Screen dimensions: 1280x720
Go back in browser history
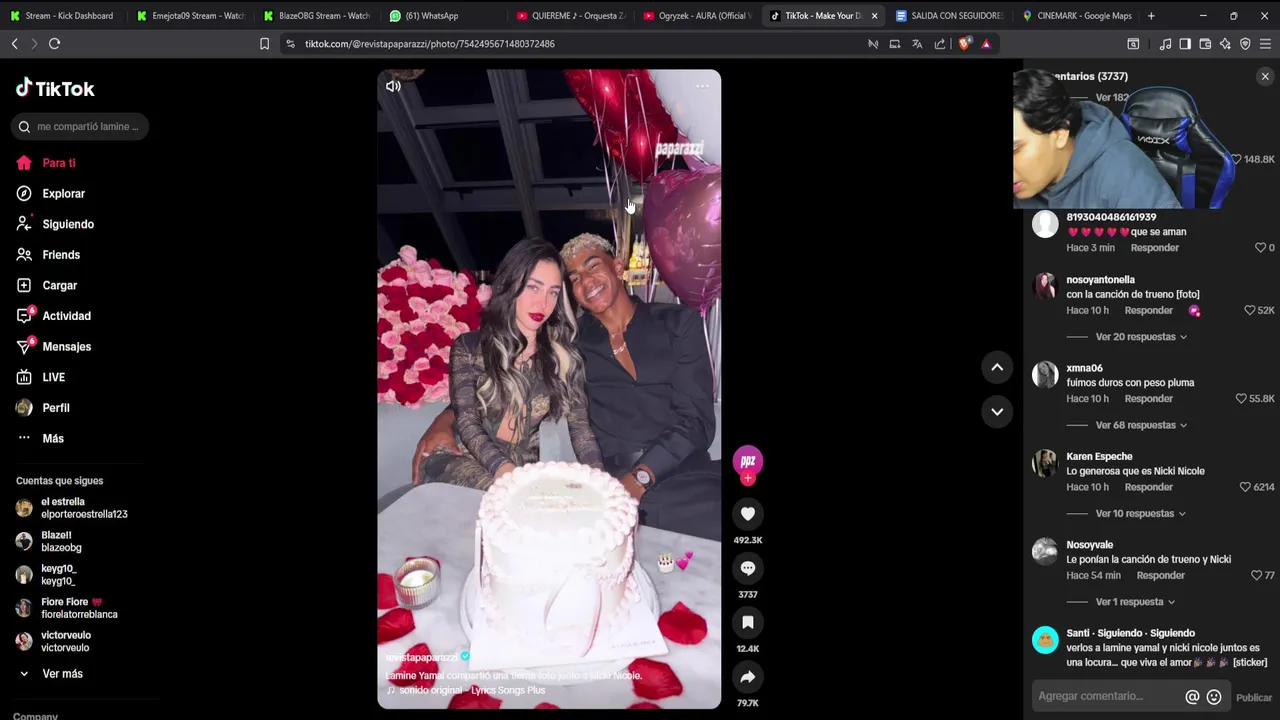(15, 44)
